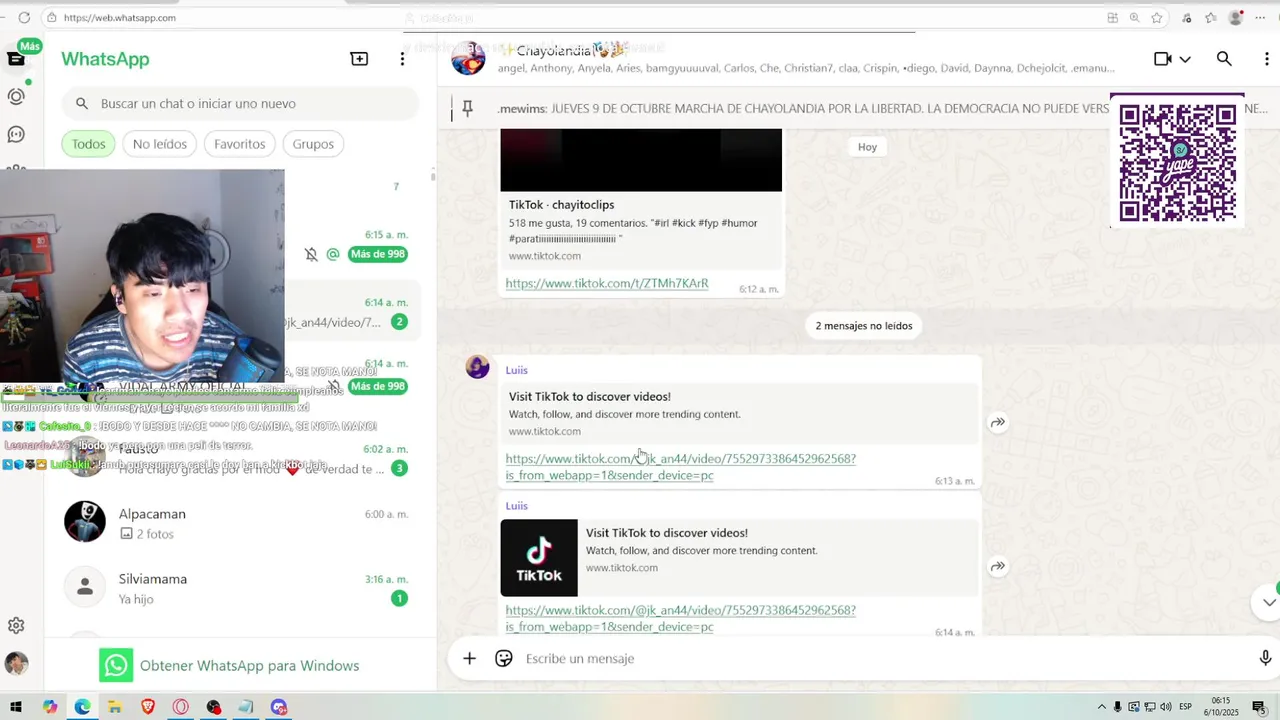1280x720 pixels.
Task: Open Windows Start menu
Action: [x=16, y=707]
